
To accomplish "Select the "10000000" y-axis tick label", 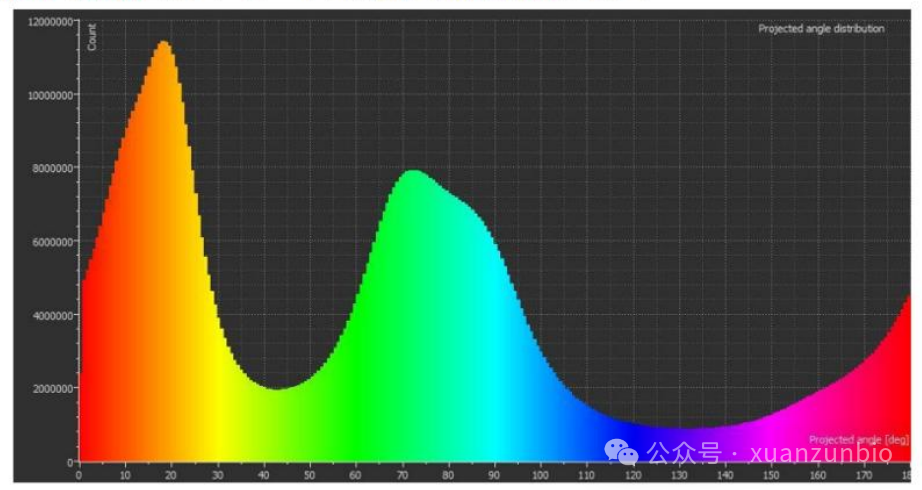I will 51,95.
